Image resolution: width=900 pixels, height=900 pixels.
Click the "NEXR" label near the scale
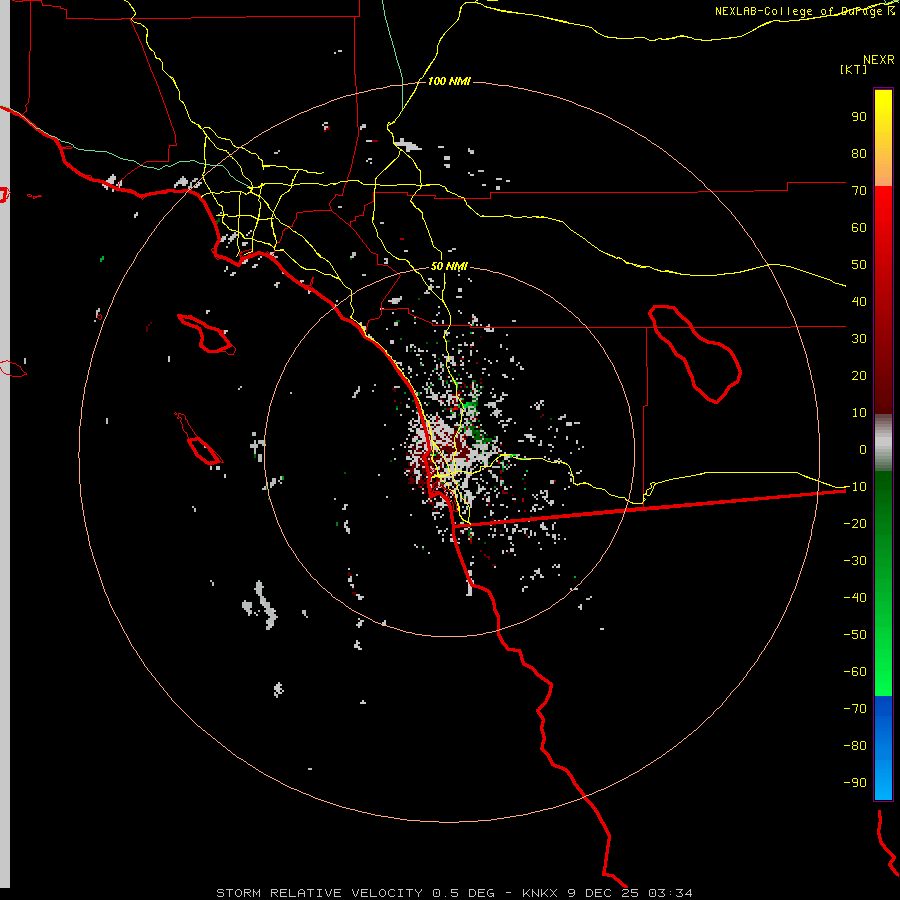click(x=879, y=60)
